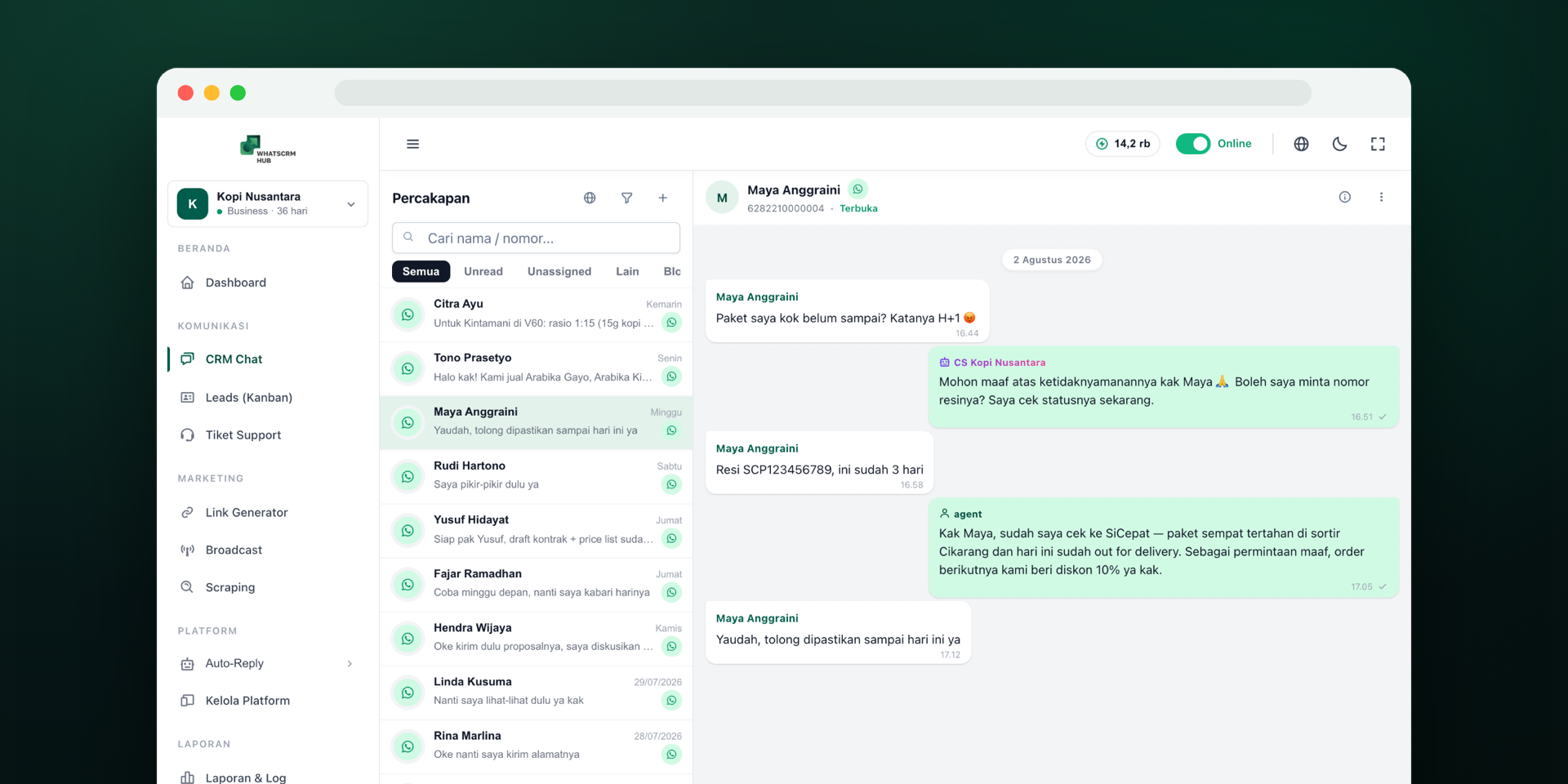This screenshot has width=1568, height=784.
Task: Open contact info icon in chat header
Action: coord(1344,197)
